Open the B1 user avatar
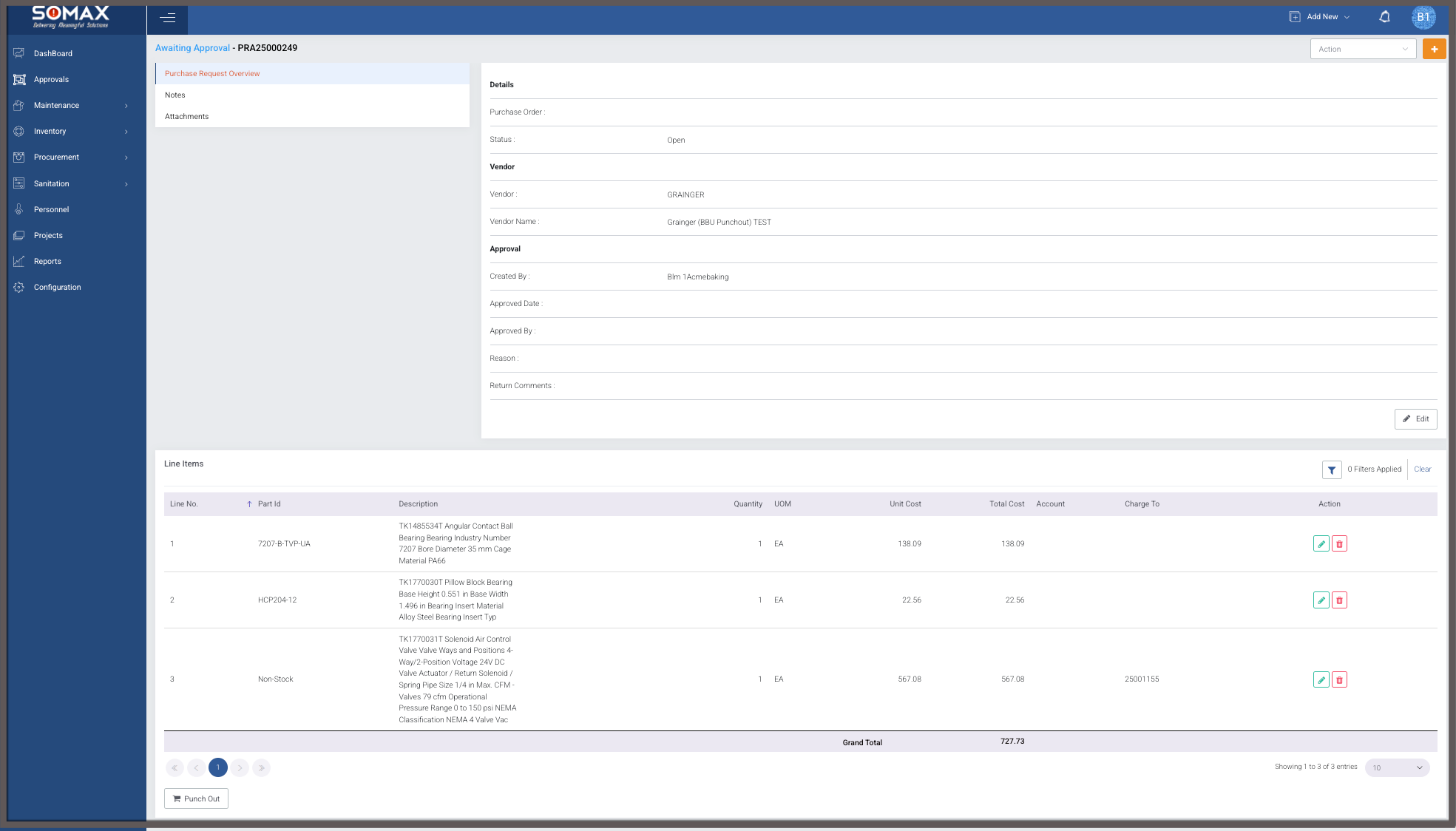1456x831 pixels. 1423,17
